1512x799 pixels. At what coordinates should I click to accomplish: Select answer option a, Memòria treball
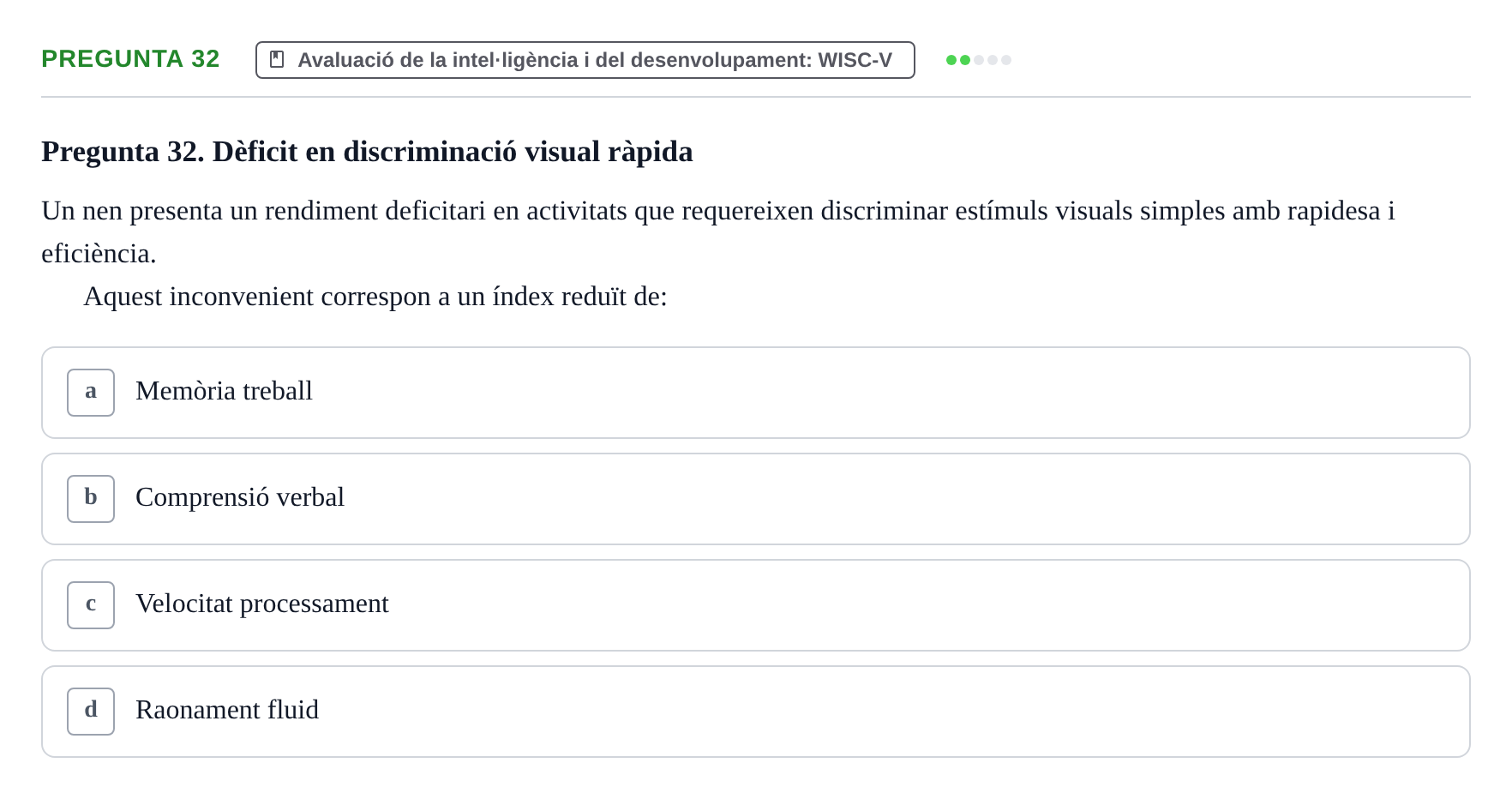click(755, 393)
